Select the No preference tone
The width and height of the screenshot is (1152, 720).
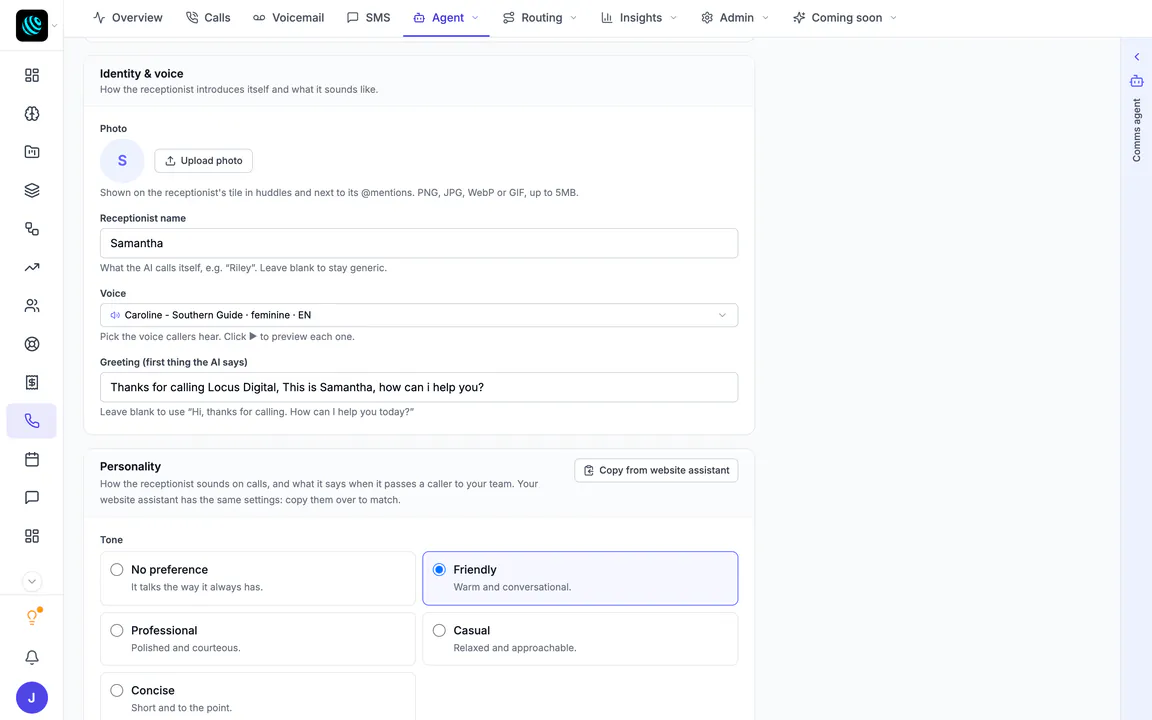click(258, 578)
